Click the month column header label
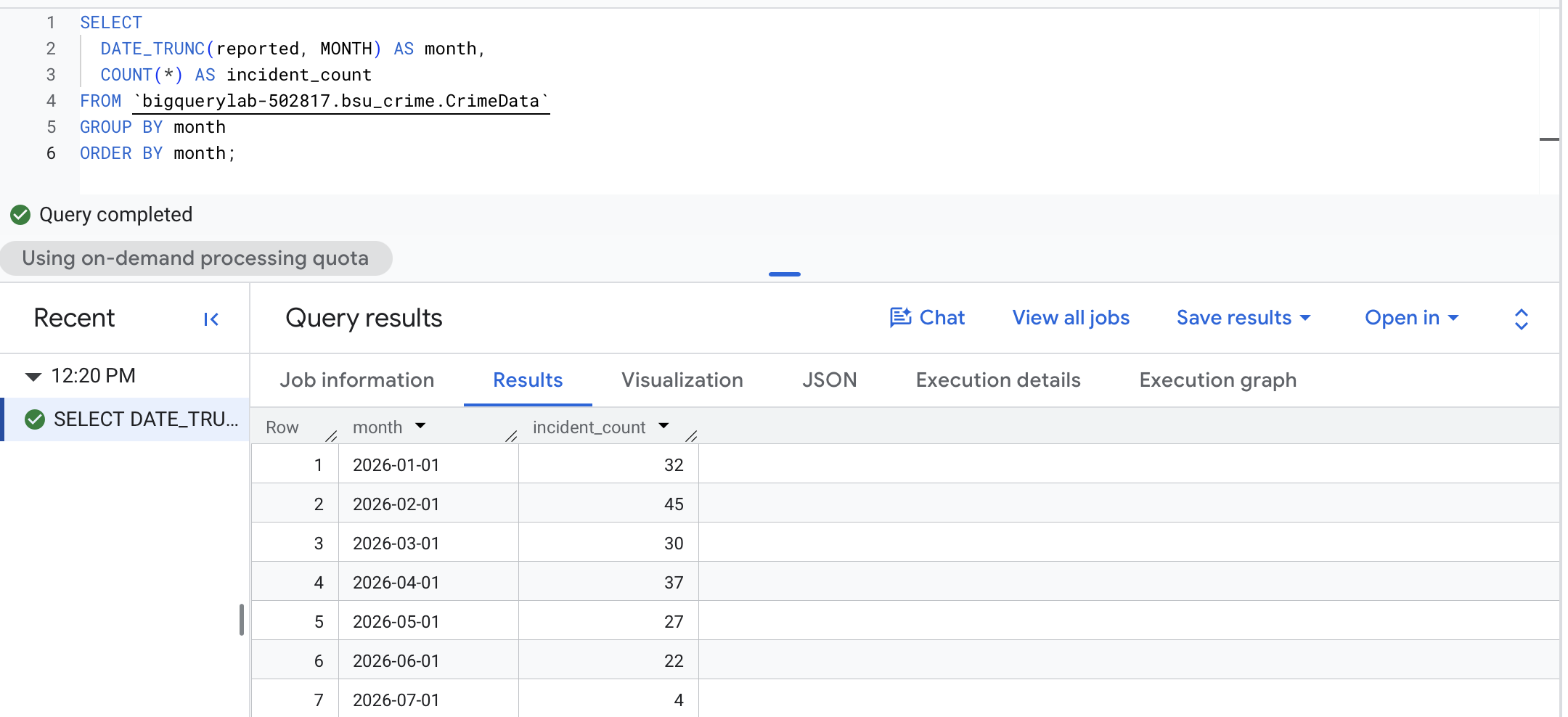 (x=377, y=427)
